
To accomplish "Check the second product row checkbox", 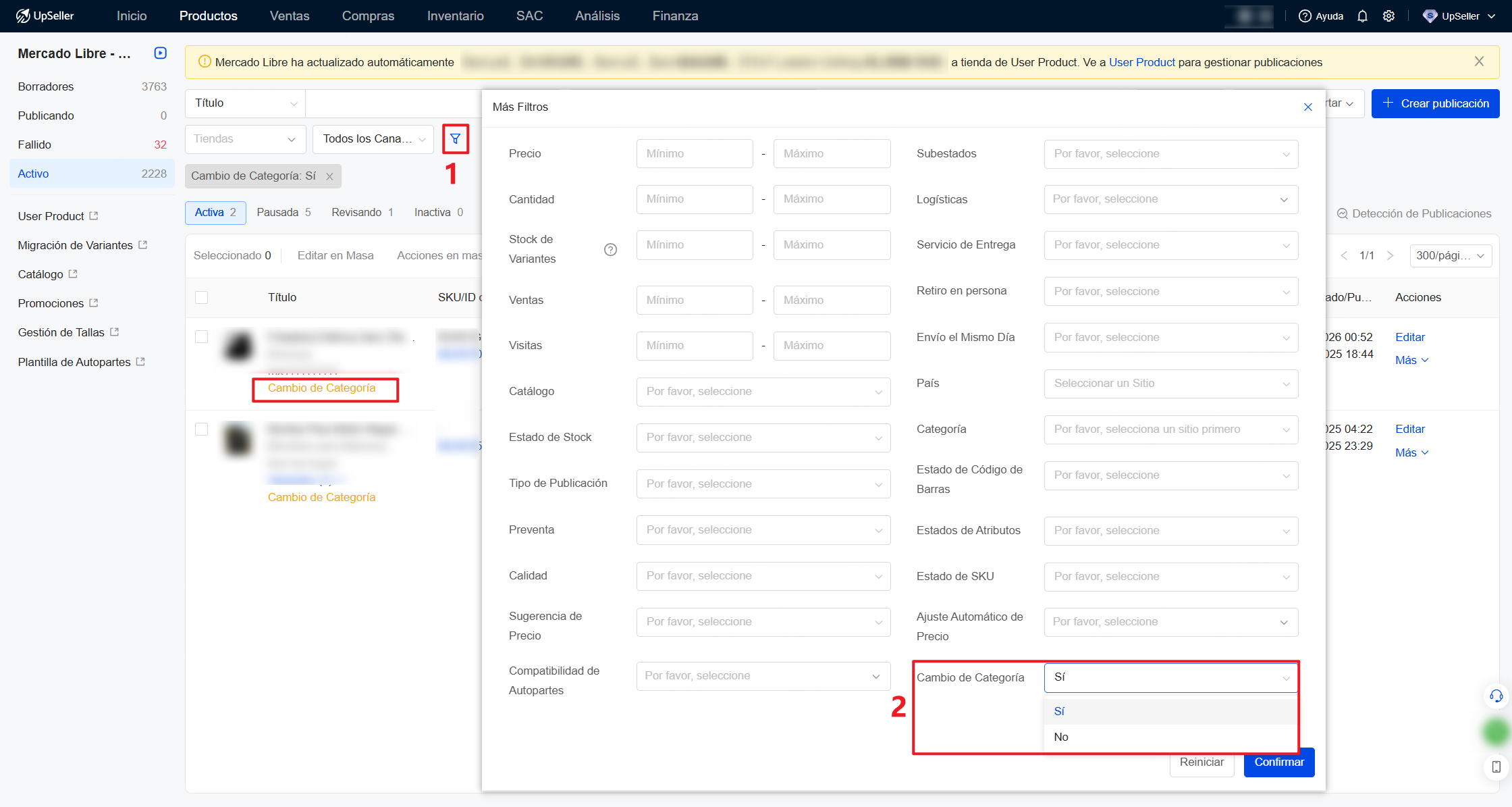I will 201,429.
